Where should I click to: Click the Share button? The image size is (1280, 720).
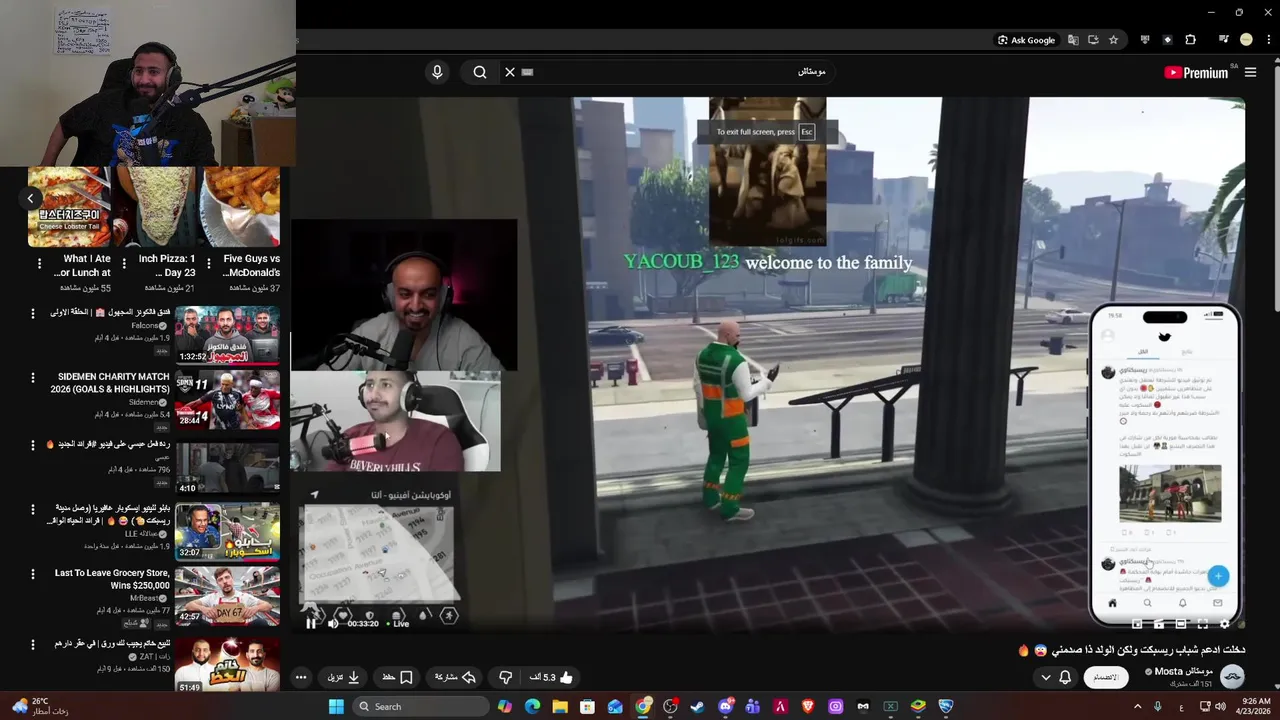[455, 677]
